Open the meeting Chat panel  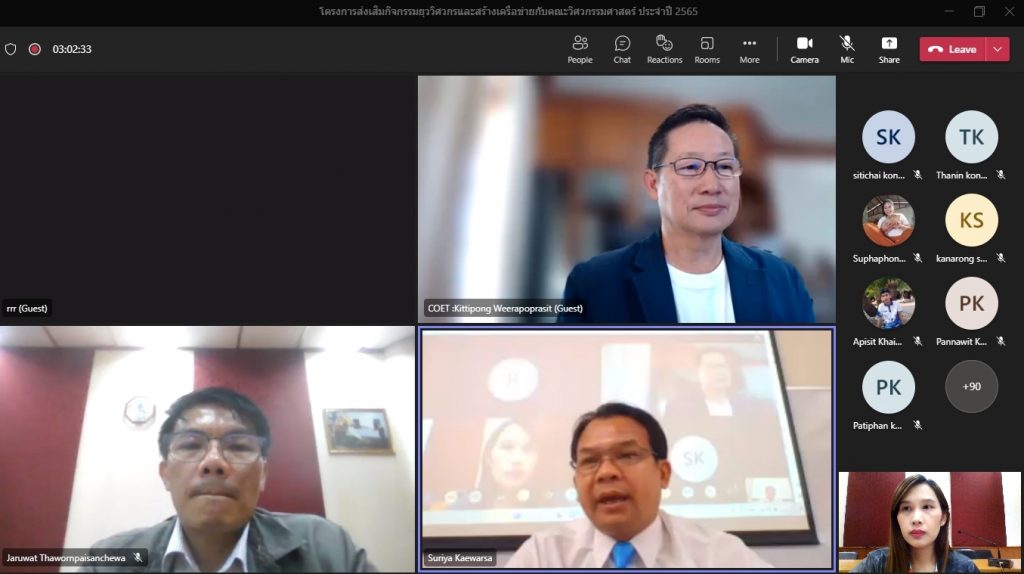click(622, 49)
